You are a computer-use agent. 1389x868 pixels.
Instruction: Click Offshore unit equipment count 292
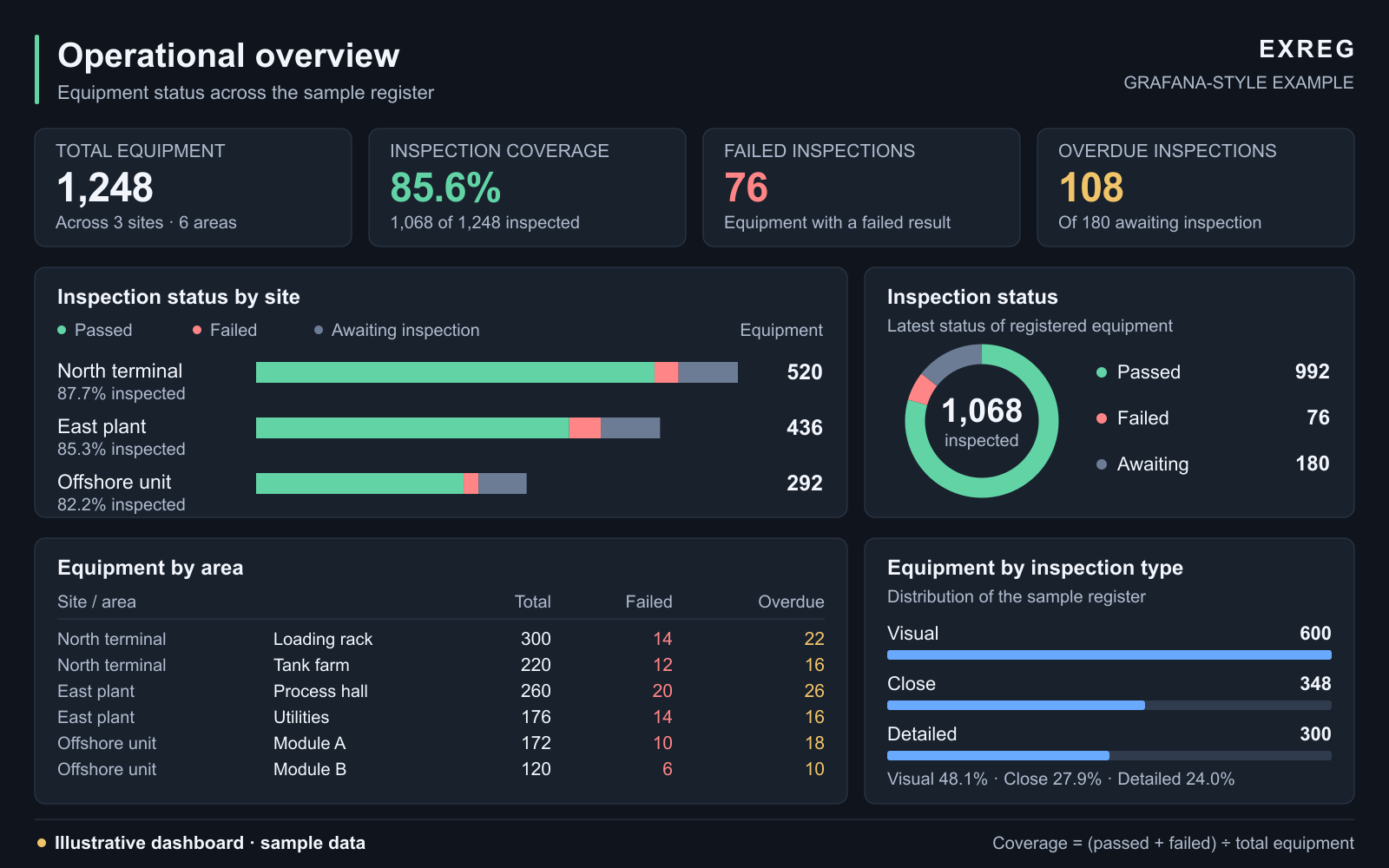[x=805, y=483]
